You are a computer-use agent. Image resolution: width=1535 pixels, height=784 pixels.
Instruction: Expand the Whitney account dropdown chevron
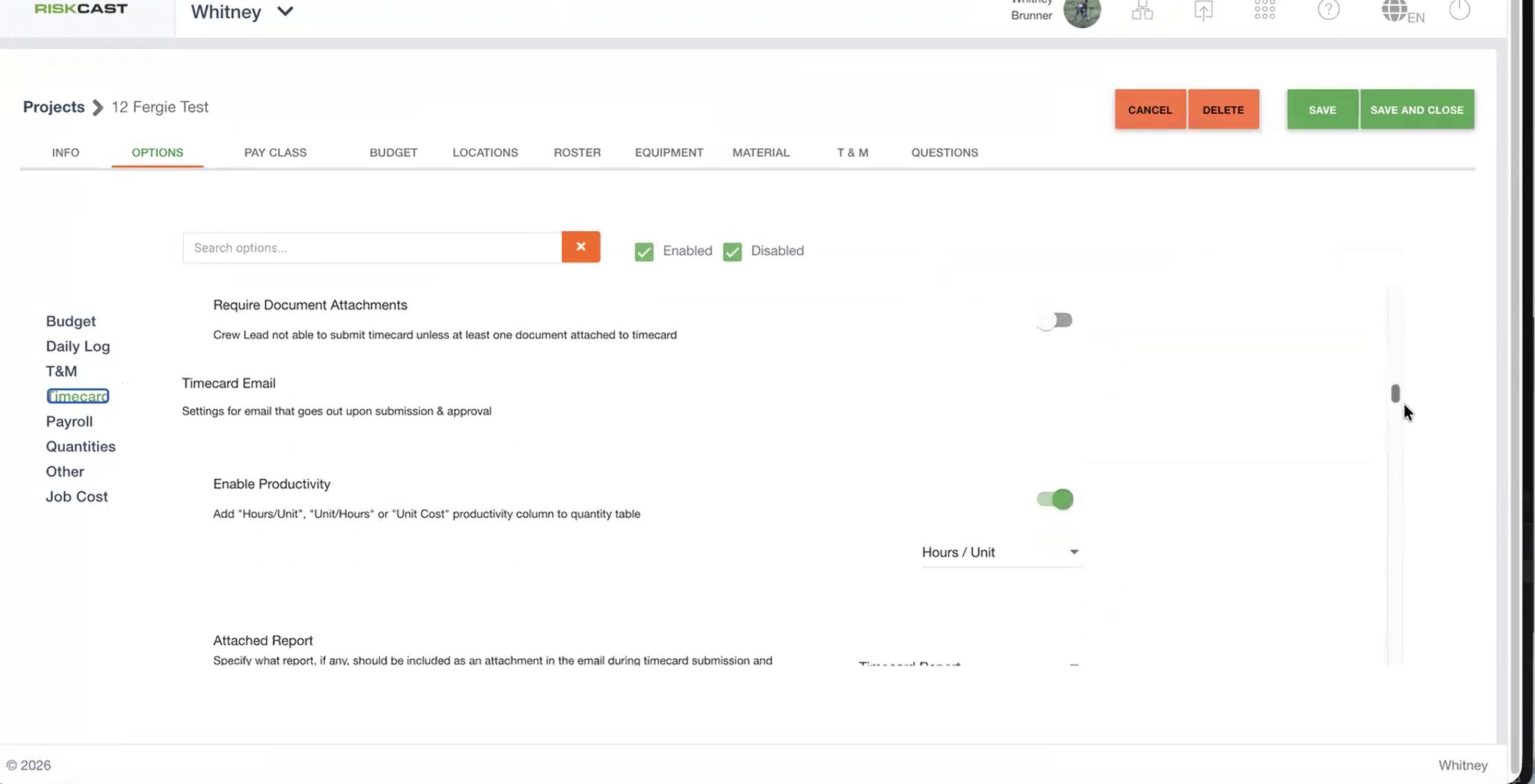286,11
